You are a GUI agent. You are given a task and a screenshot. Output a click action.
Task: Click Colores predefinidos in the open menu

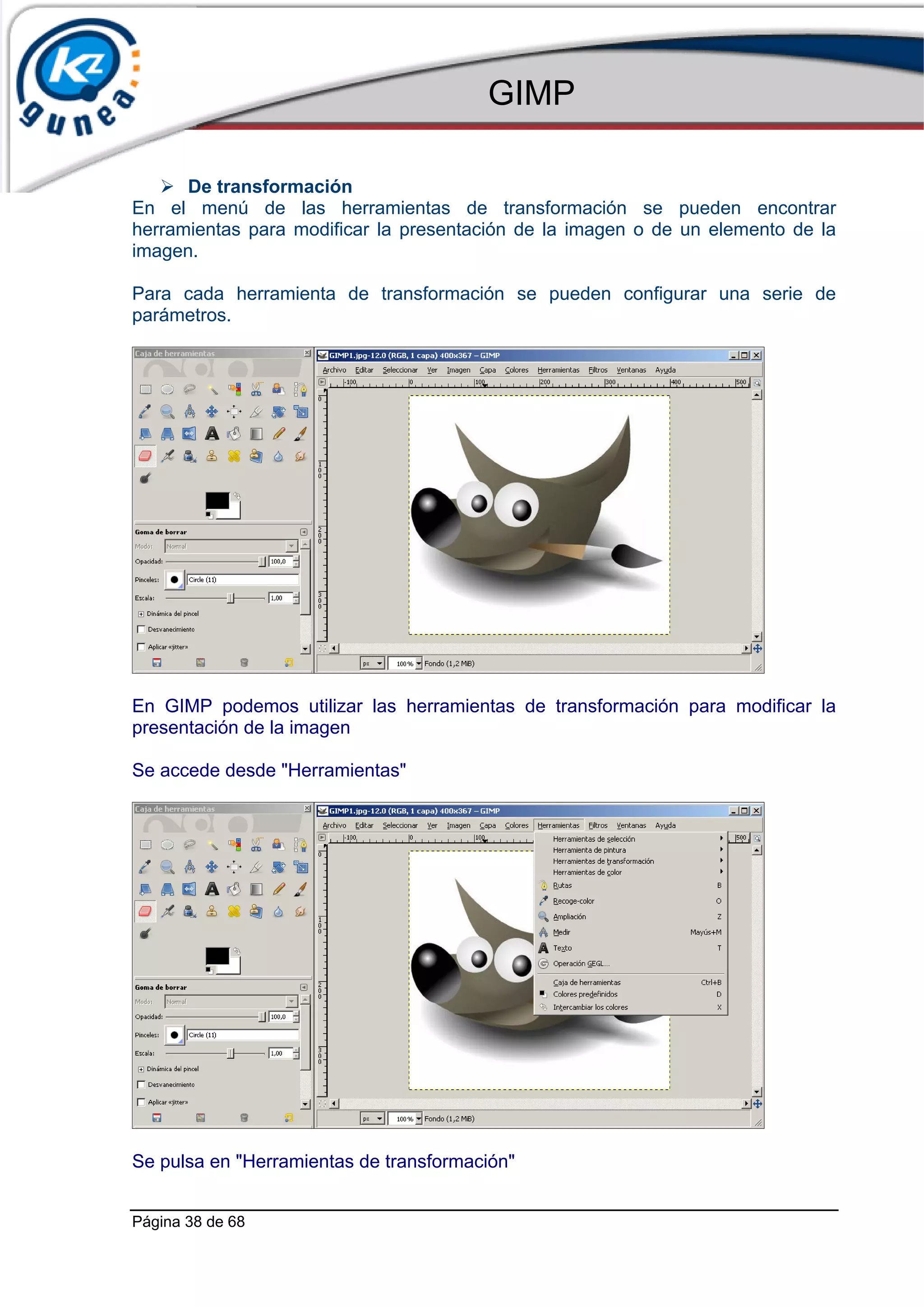point(631,994)
